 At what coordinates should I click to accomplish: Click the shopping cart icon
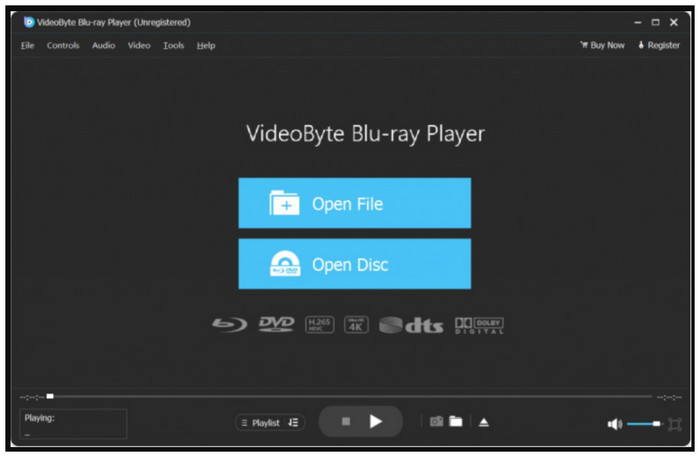tap(584, 45)
